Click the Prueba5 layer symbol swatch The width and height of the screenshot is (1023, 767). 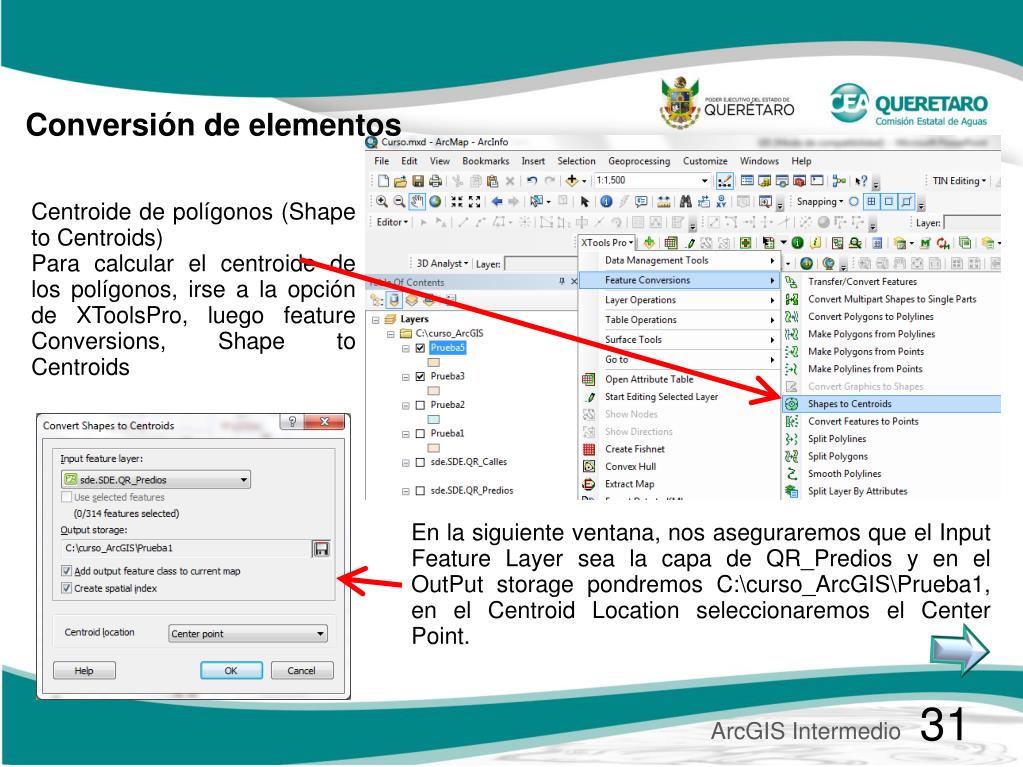pyautogui.click(x=434, y=363)
